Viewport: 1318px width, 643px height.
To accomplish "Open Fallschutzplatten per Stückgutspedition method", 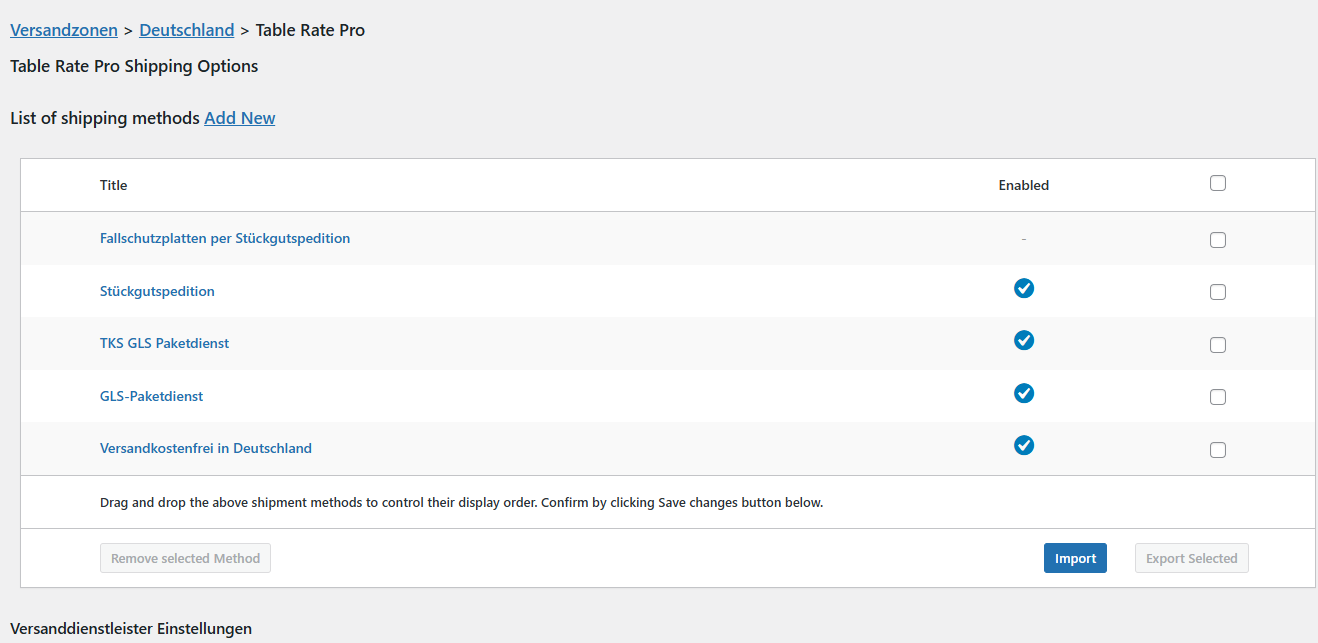I will pos(225,238).
